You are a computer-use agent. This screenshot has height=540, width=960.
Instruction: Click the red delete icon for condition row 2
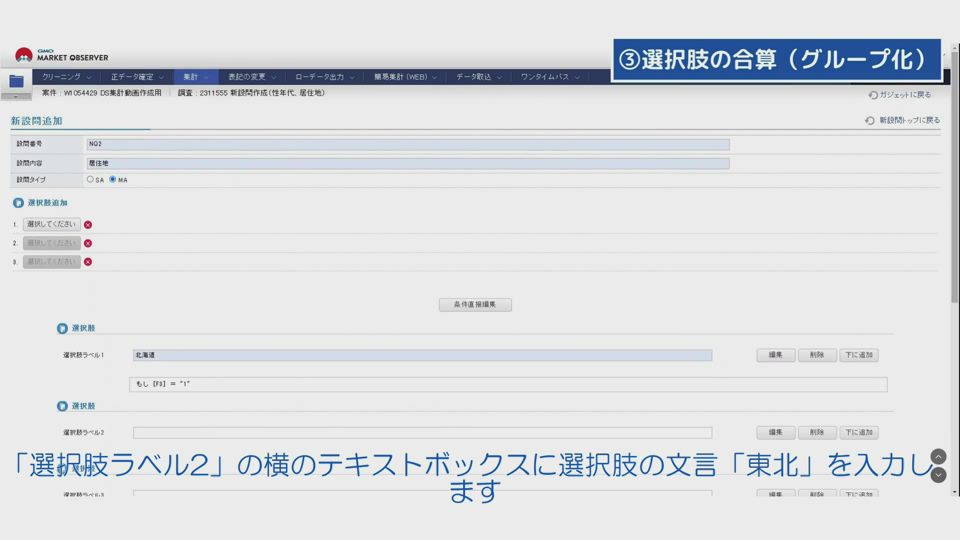point(88,243)
